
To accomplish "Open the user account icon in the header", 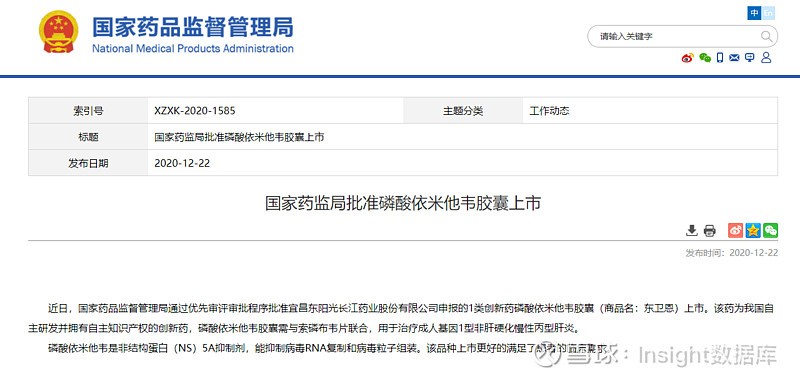I will click(766, 58).
